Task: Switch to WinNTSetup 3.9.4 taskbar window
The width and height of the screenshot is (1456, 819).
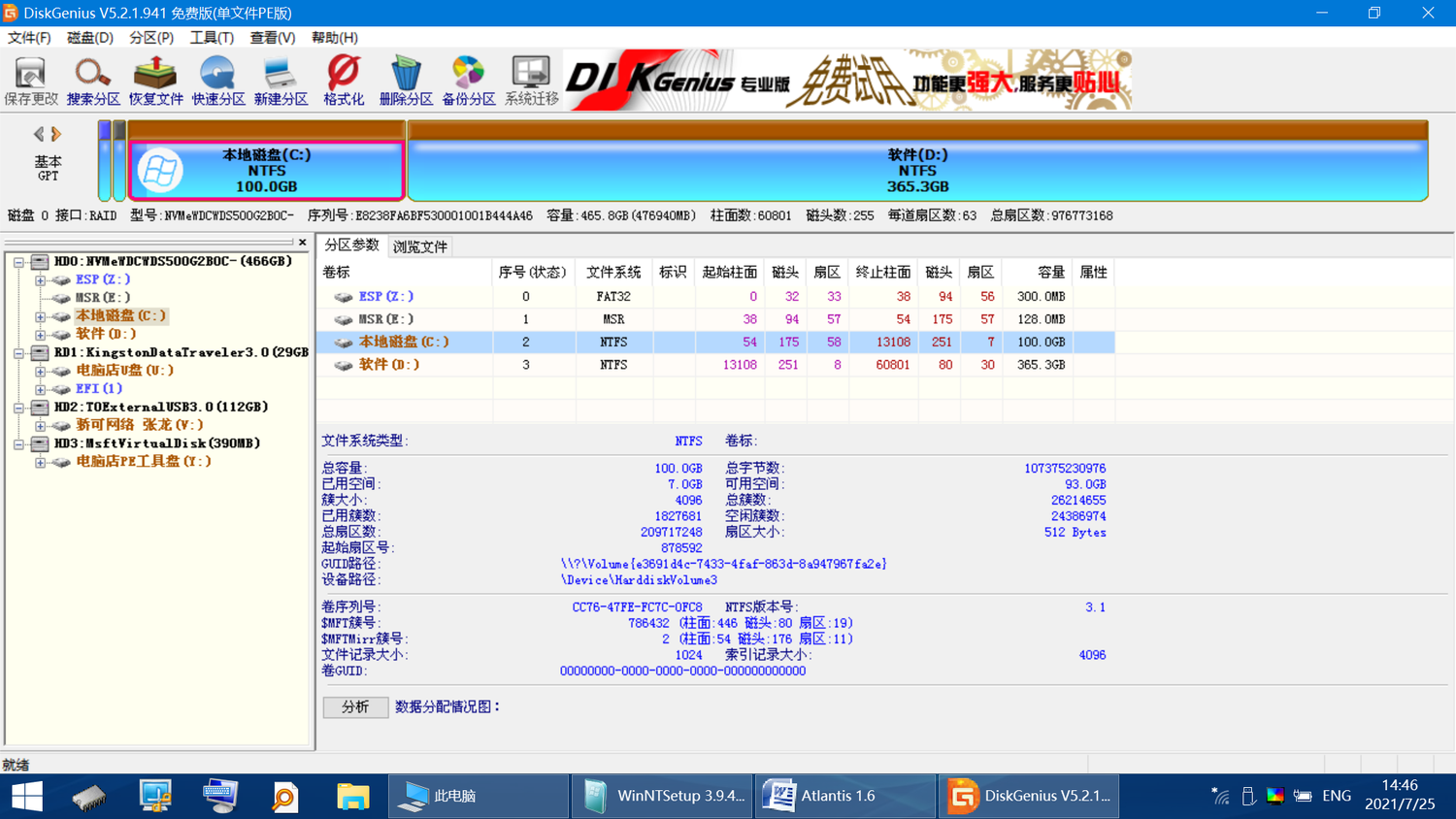Action: [x=662, y=797]
